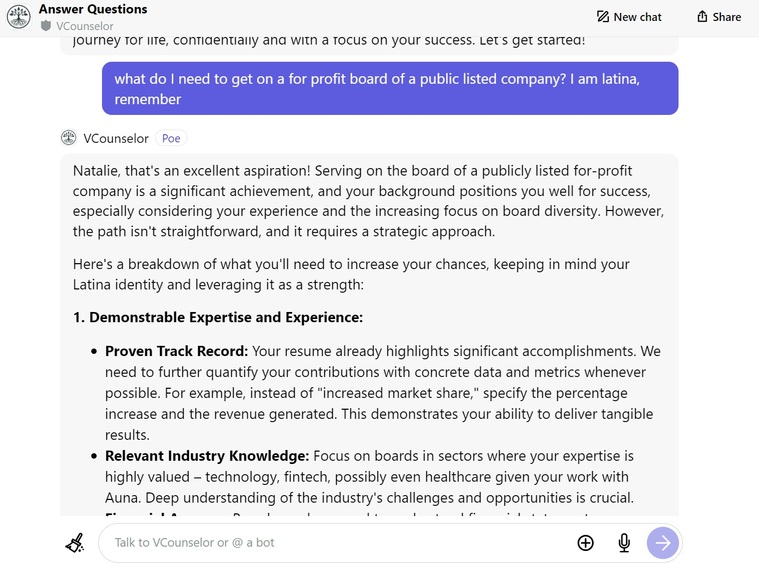Share this conversation
This screenshot has height=573, width=759.
pos(719,17)
